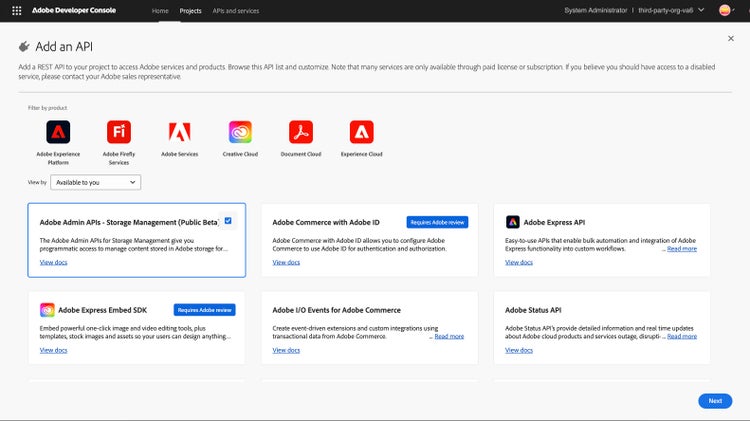The image size is (750, 421).
Task: Click Requires Adobe review badge on Express Embed SDK
Action: click(x=204, y=310)
